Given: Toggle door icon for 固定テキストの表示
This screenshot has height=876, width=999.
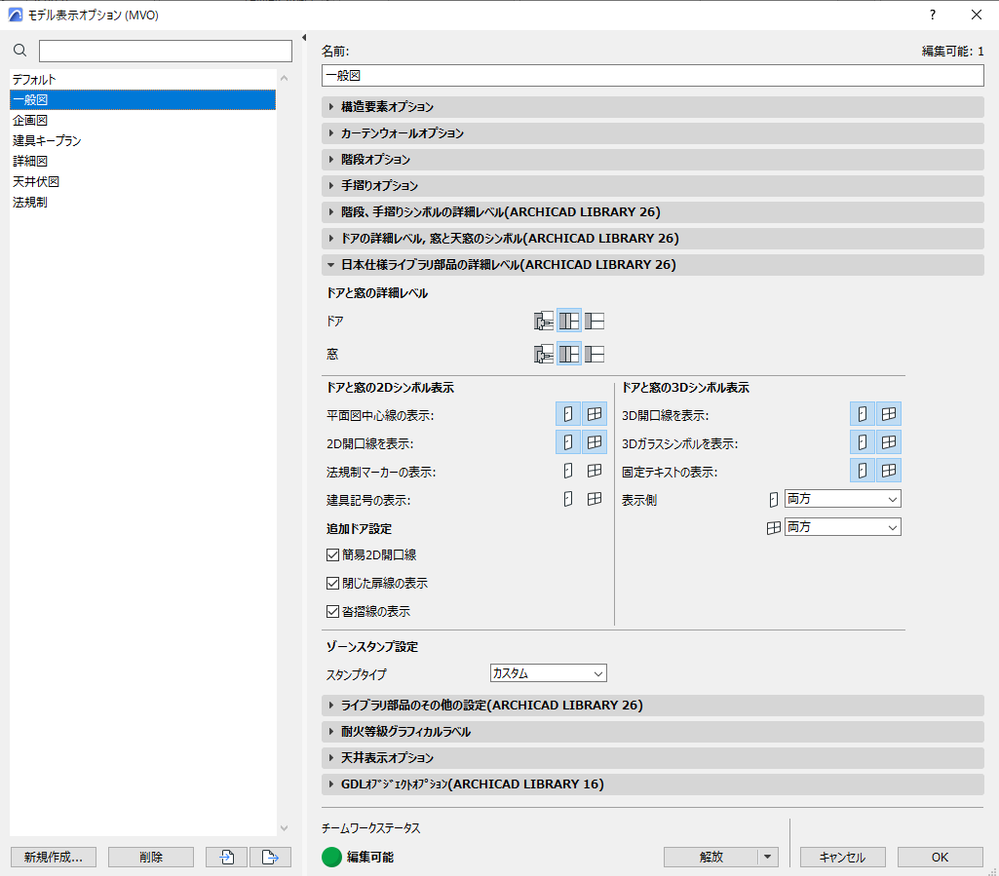Looking at the screenshot, I should pyautogui.click(x=863, y=471).
